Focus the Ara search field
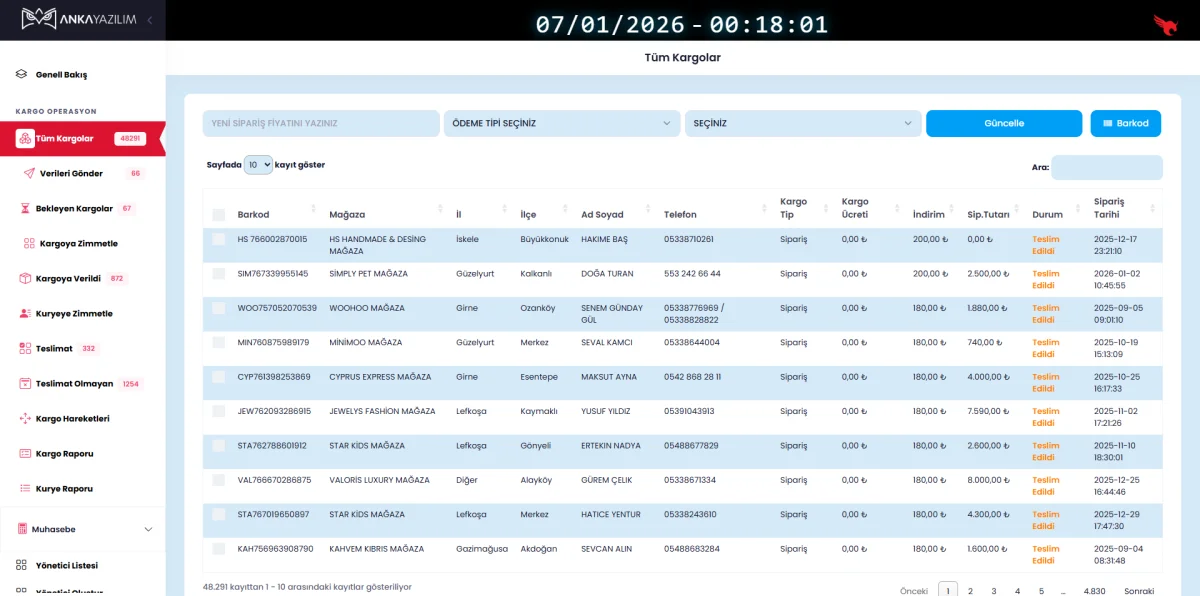 tap(1106, 167)
